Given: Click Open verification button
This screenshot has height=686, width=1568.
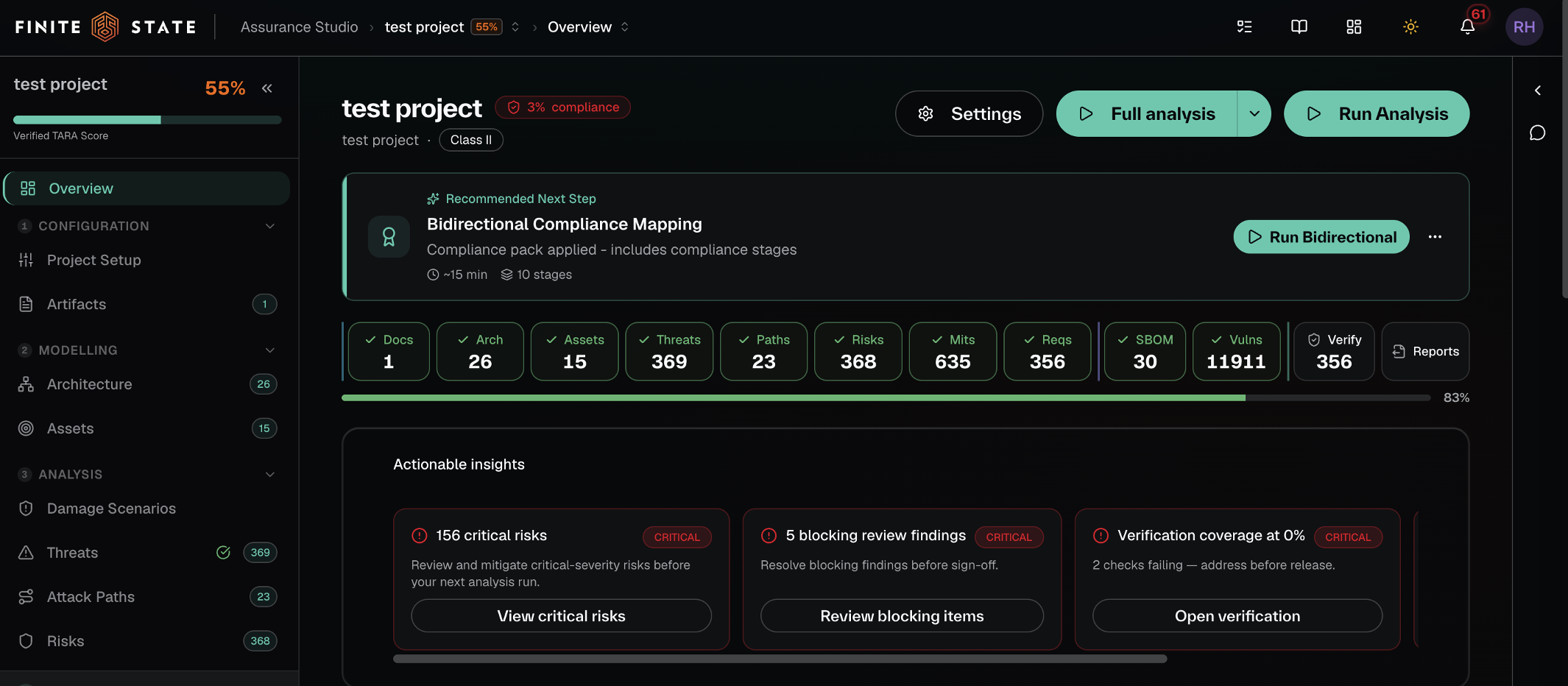Looking at the screenshot, I should [1237, 616].
